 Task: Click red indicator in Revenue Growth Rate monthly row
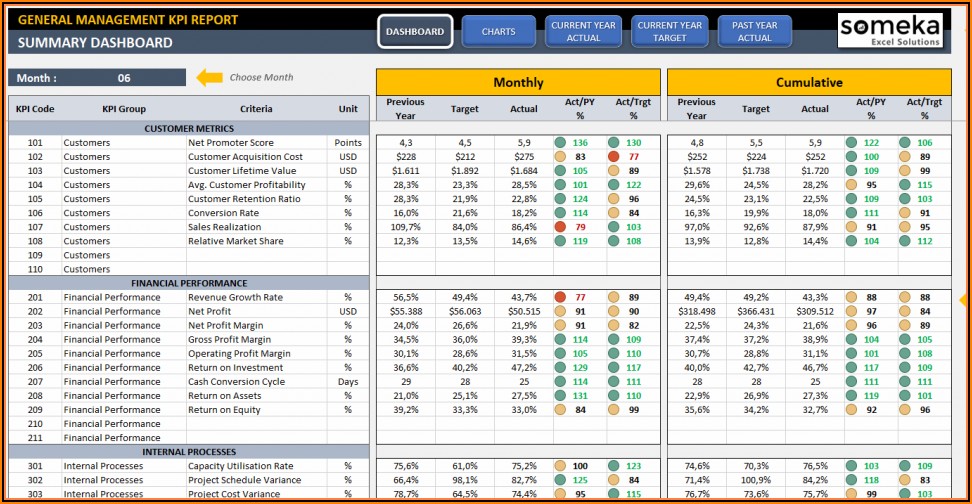click(560, 297)
